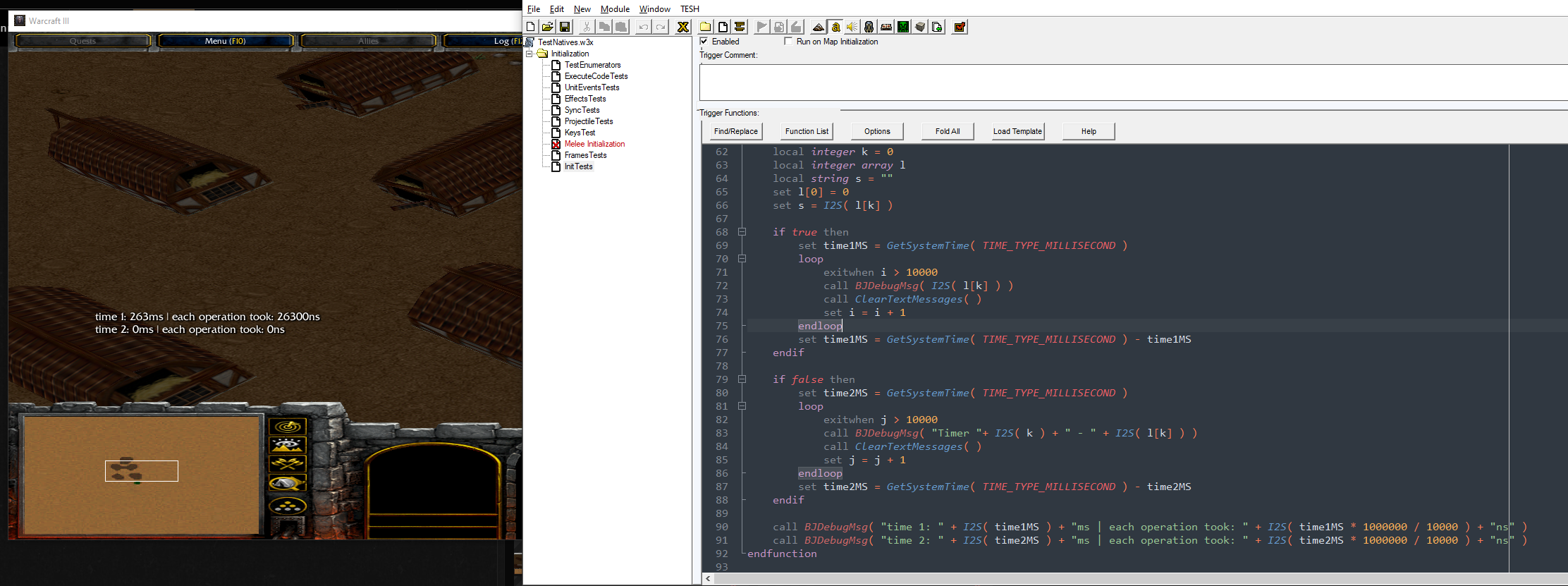1568x586 pixels.
Task: Select the ProjectileTests trigger
Action: tap(589, 121)
